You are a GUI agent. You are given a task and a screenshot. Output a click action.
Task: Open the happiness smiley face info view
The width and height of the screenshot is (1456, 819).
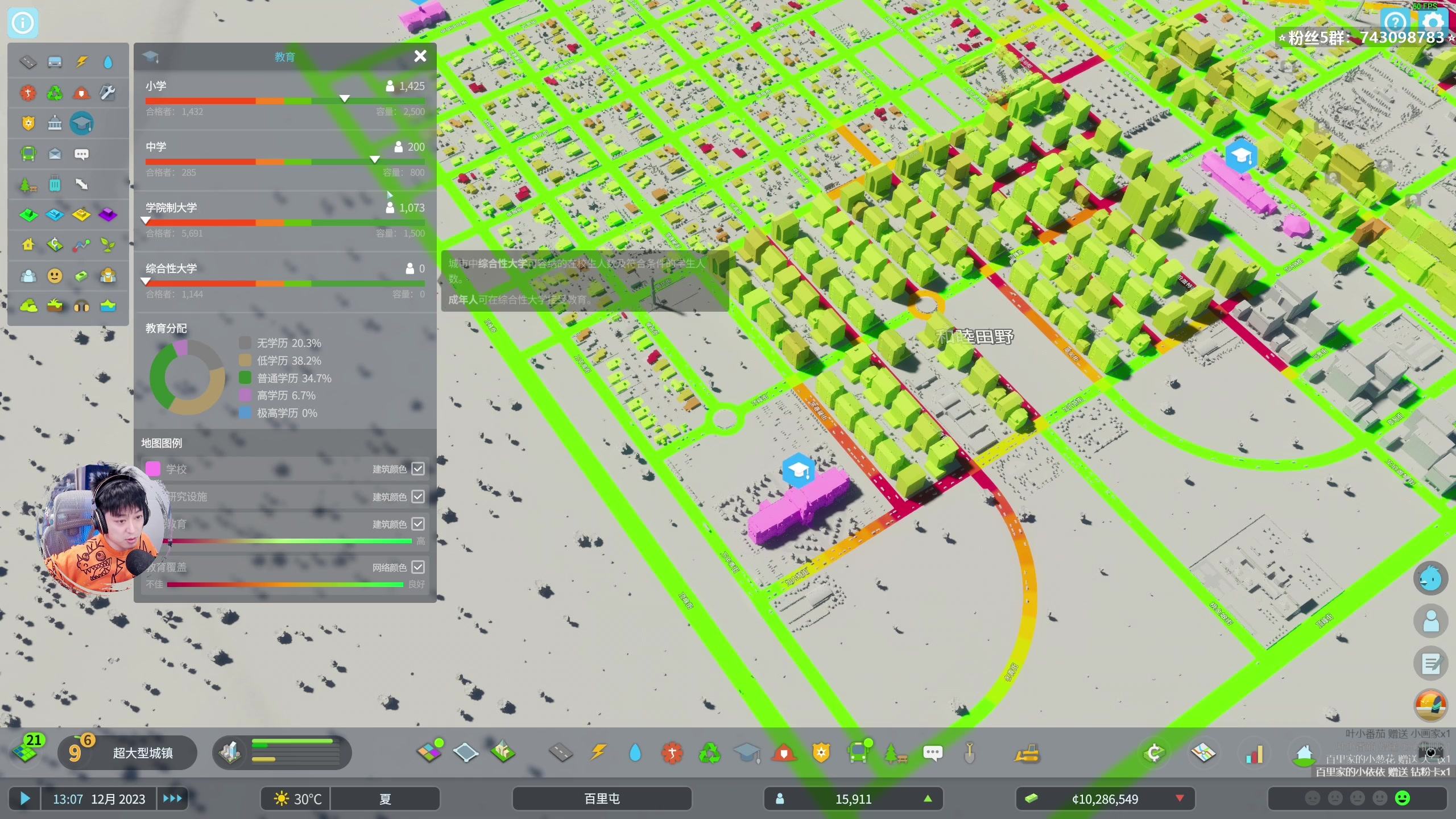pos(55,276)
